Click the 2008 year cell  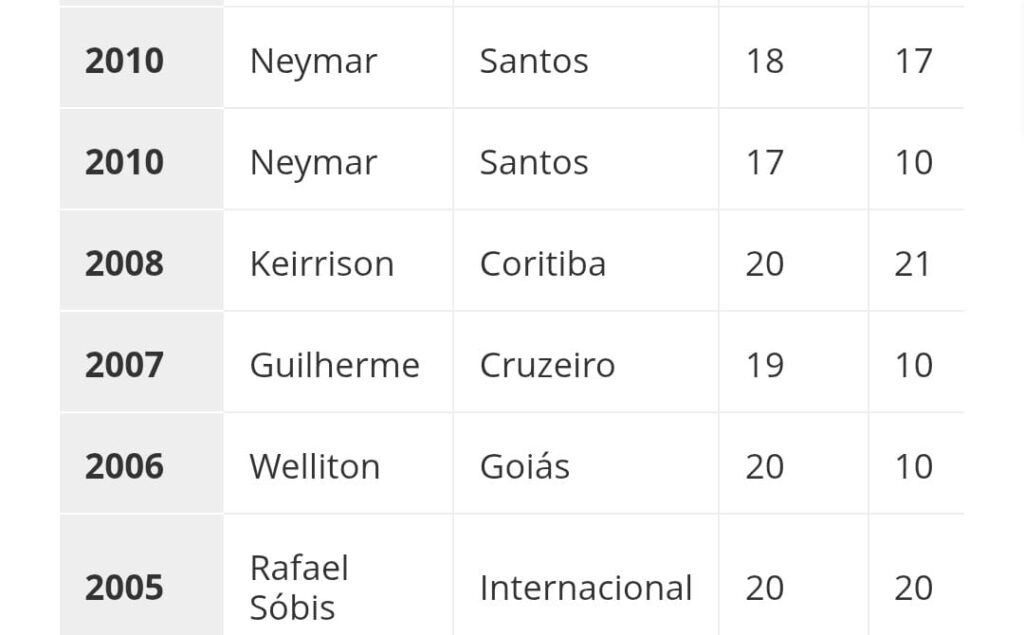124,264
